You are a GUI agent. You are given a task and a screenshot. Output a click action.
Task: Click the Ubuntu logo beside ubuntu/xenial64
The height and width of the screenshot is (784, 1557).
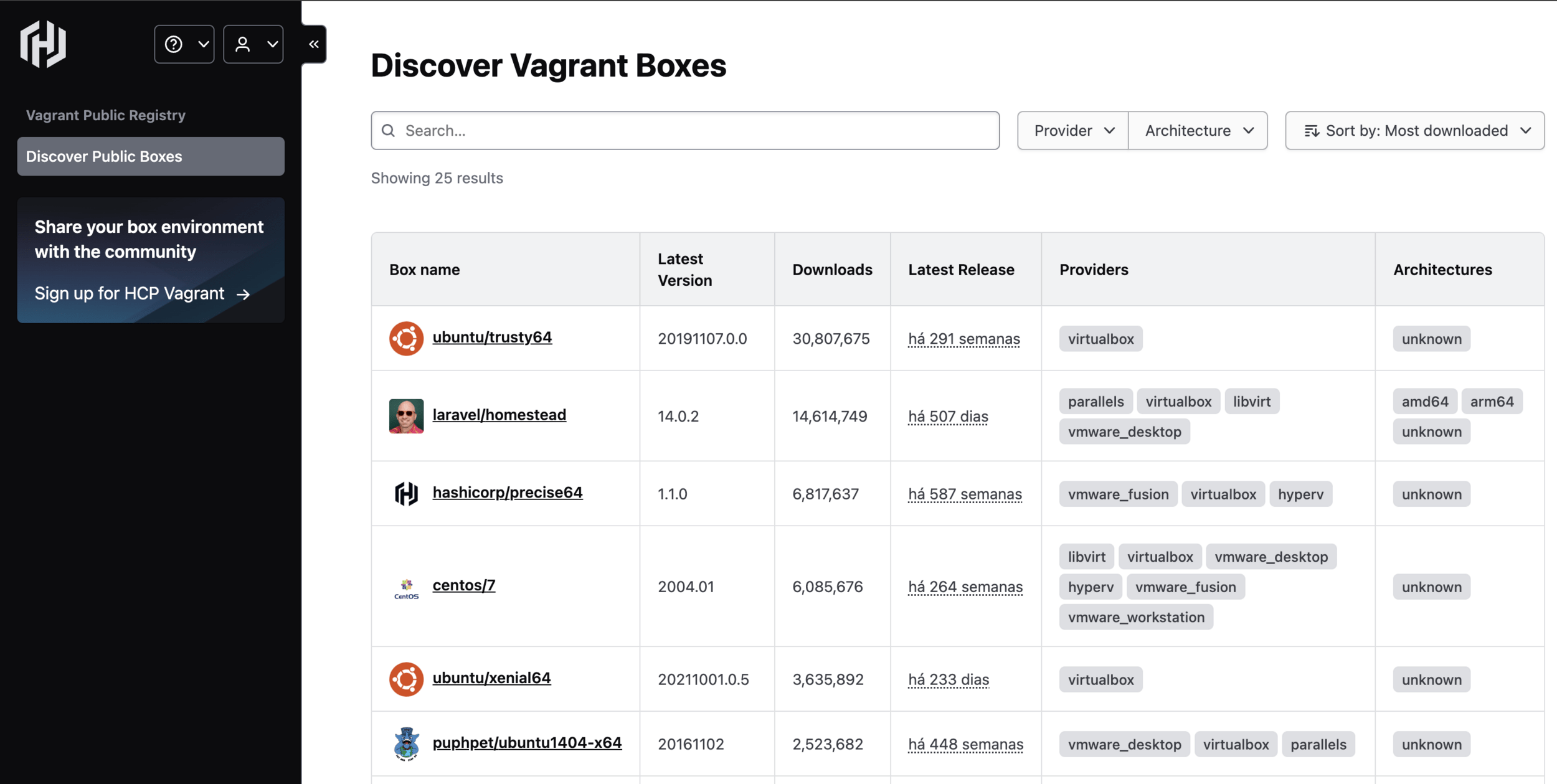pos(406,679)
